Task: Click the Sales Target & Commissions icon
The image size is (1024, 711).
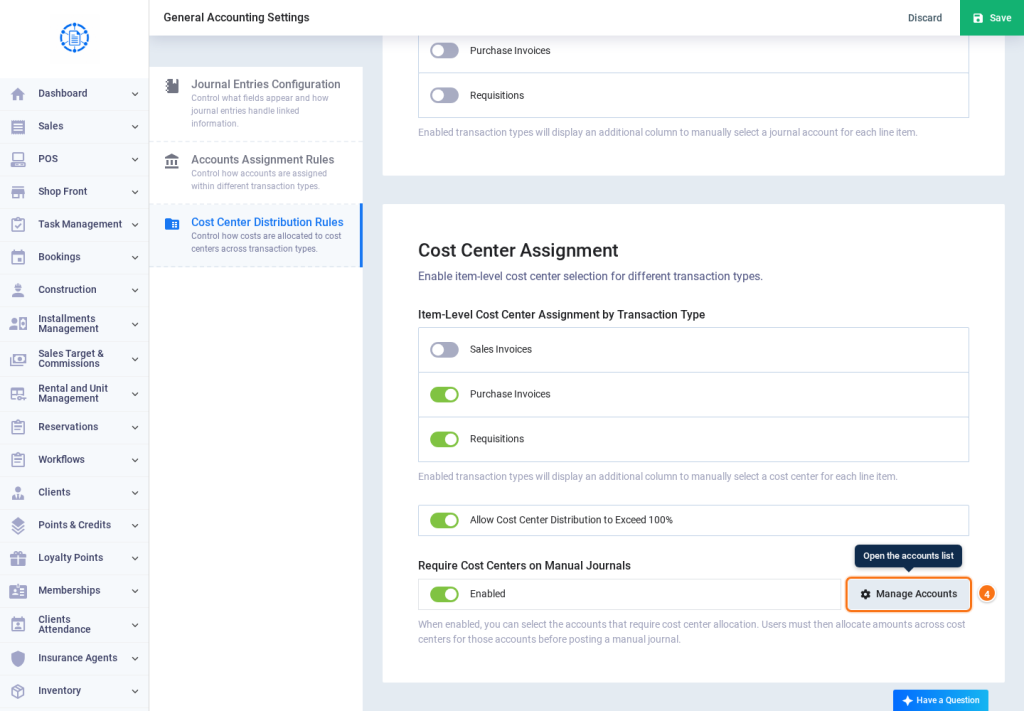Action: pyautogui.click(x=18, y=359)
